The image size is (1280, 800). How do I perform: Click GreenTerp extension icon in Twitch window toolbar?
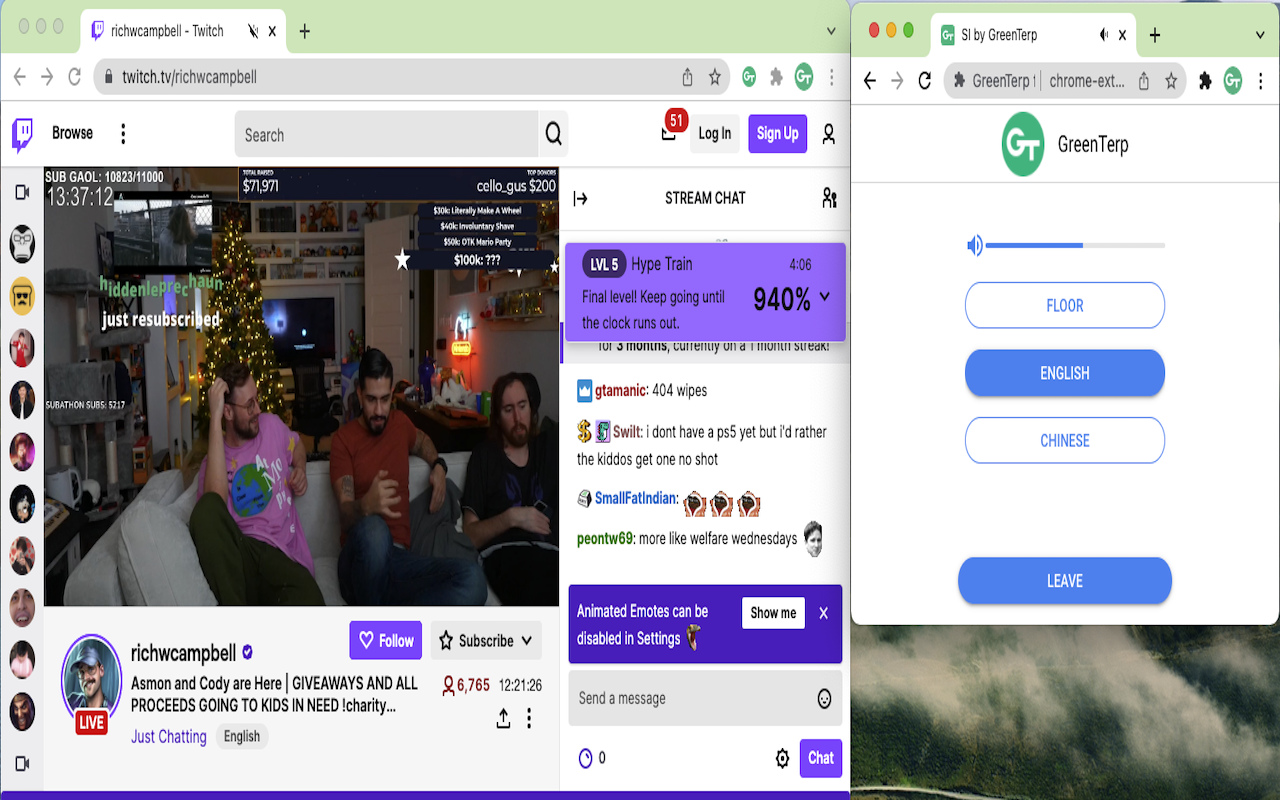(x=749, y=77)
